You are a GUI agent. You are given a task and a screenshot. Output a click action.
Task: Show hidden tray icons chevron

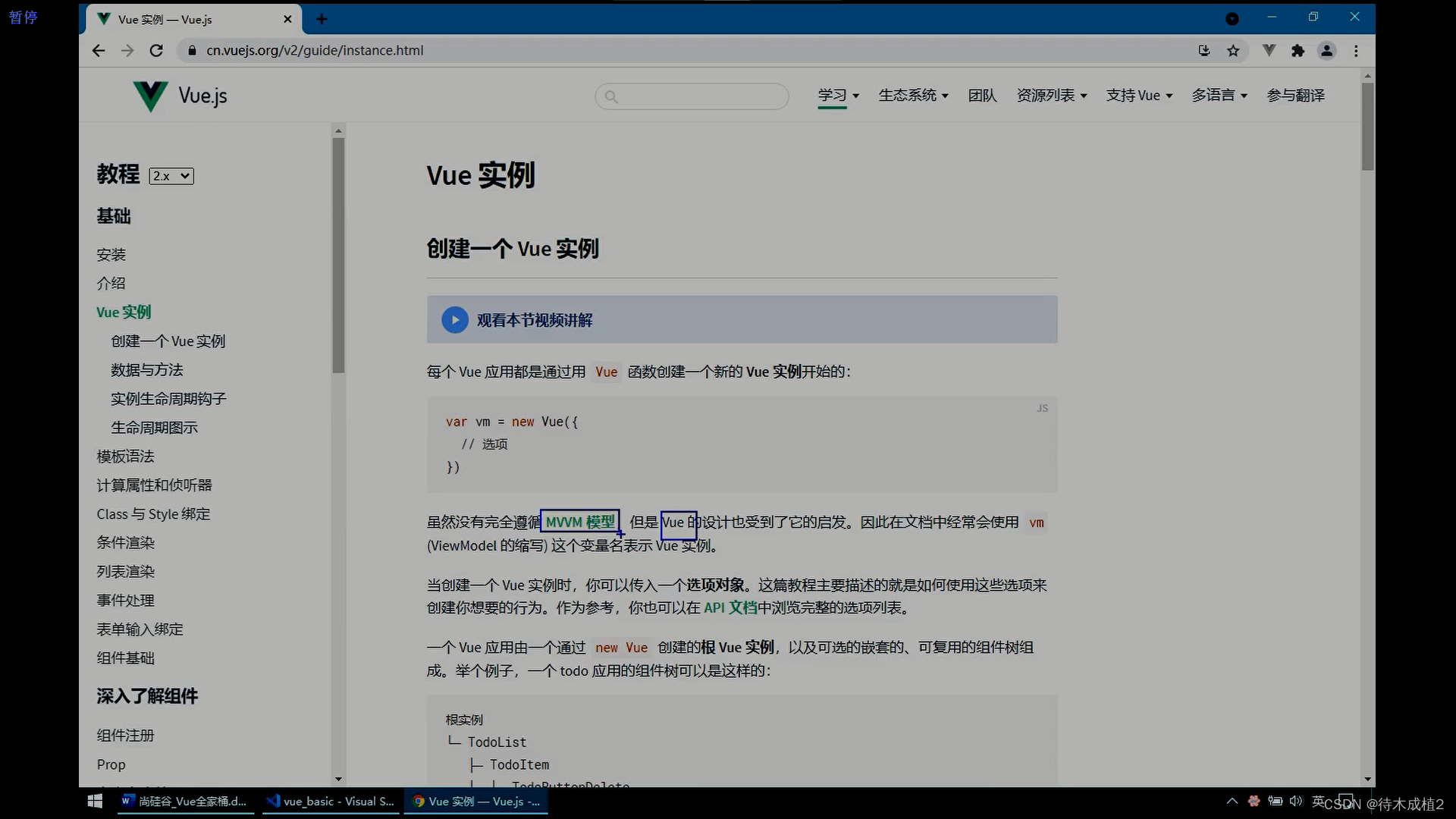(1232, 801)
